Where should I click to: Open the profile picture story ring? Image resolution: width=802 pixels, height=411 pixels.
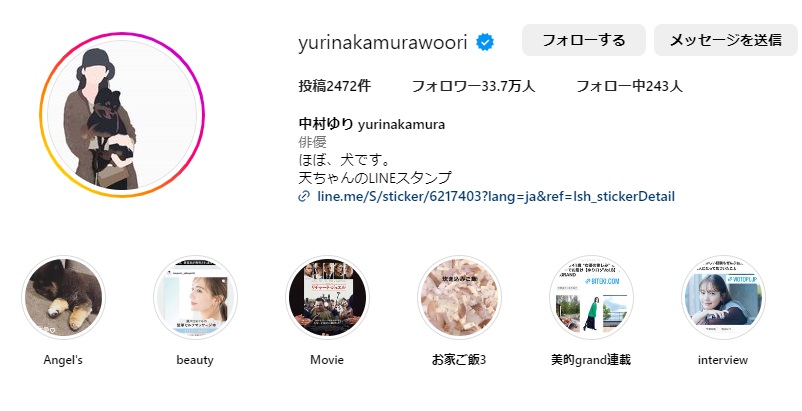coord(122,115)
